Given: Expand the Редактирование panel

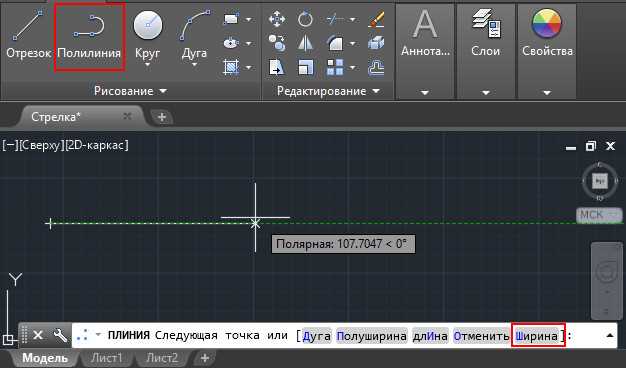Looking at the screenshot, I should click(x=328, y=91).
